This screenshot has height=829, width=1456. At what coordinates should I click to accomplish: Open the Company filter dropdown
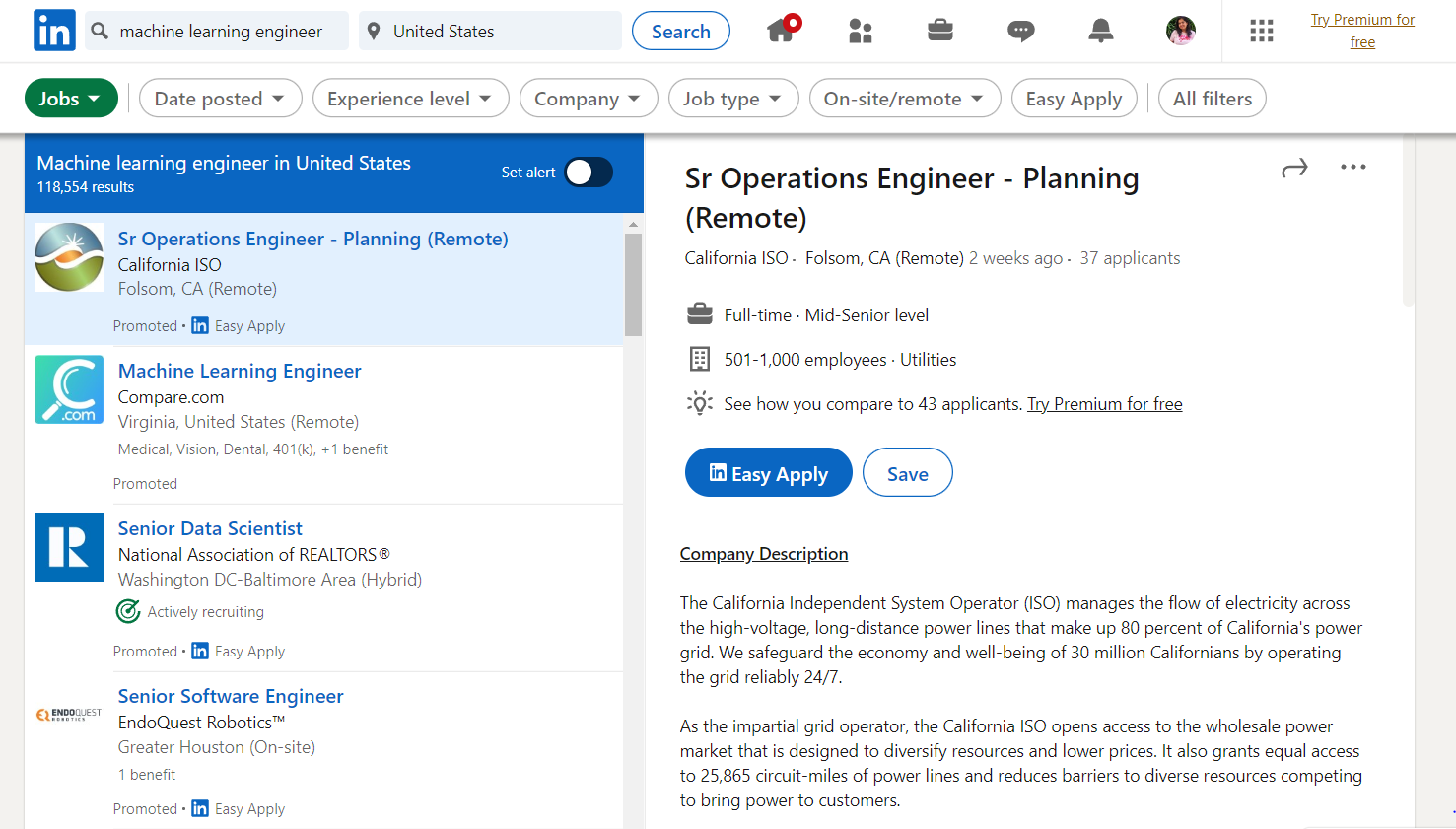point(589,99)
